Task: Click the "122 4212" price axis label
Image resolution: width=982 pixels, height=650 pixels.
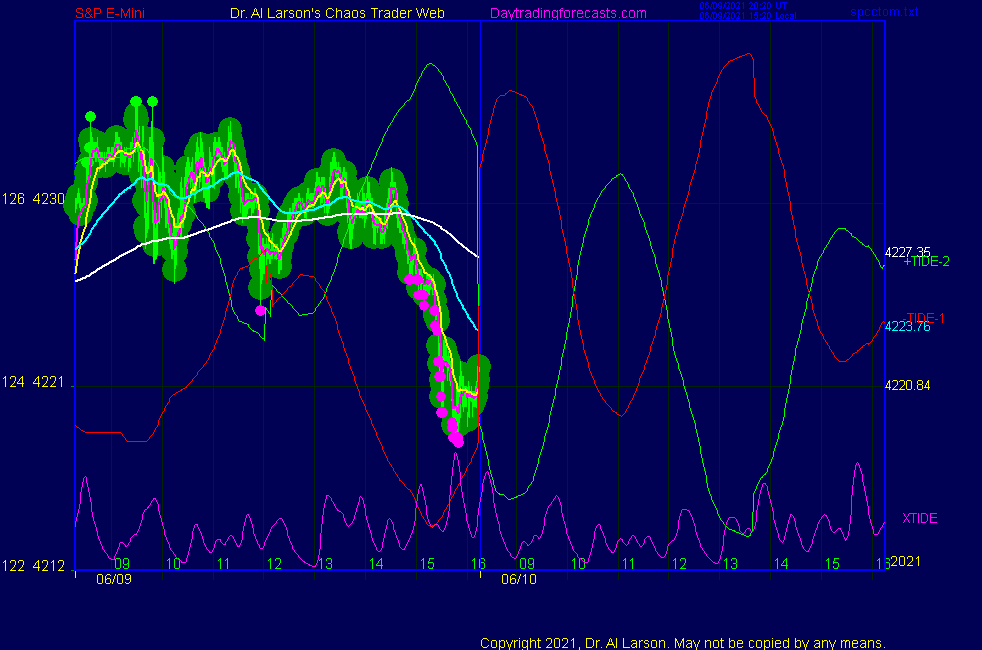Action: (33, 566)
